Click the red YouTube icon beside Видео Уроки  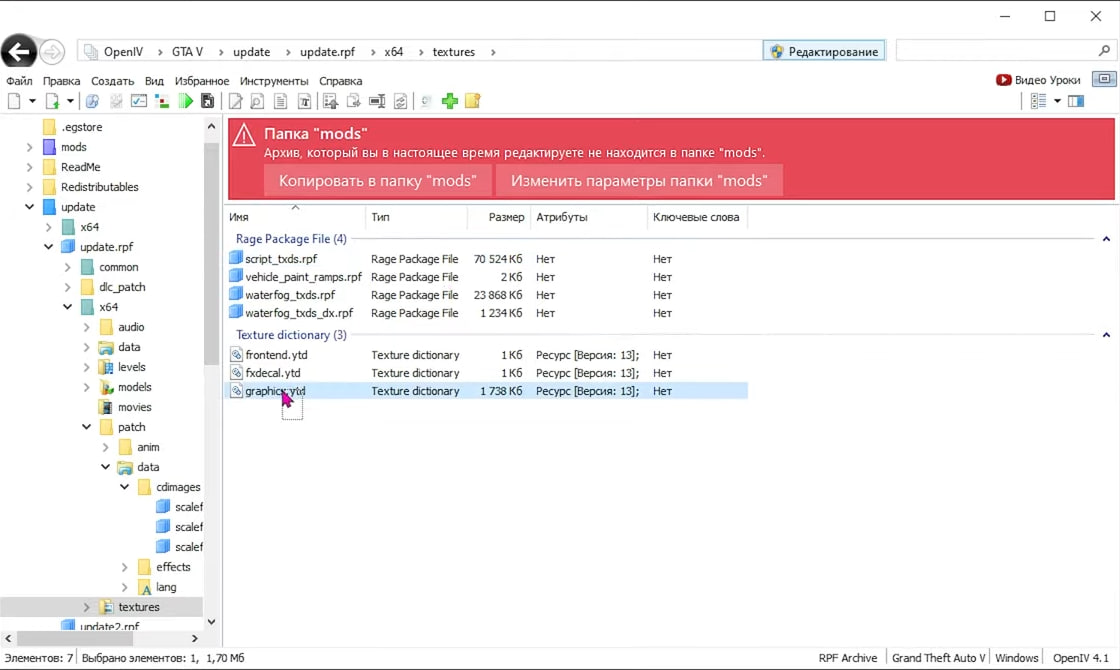[1004, 80]
